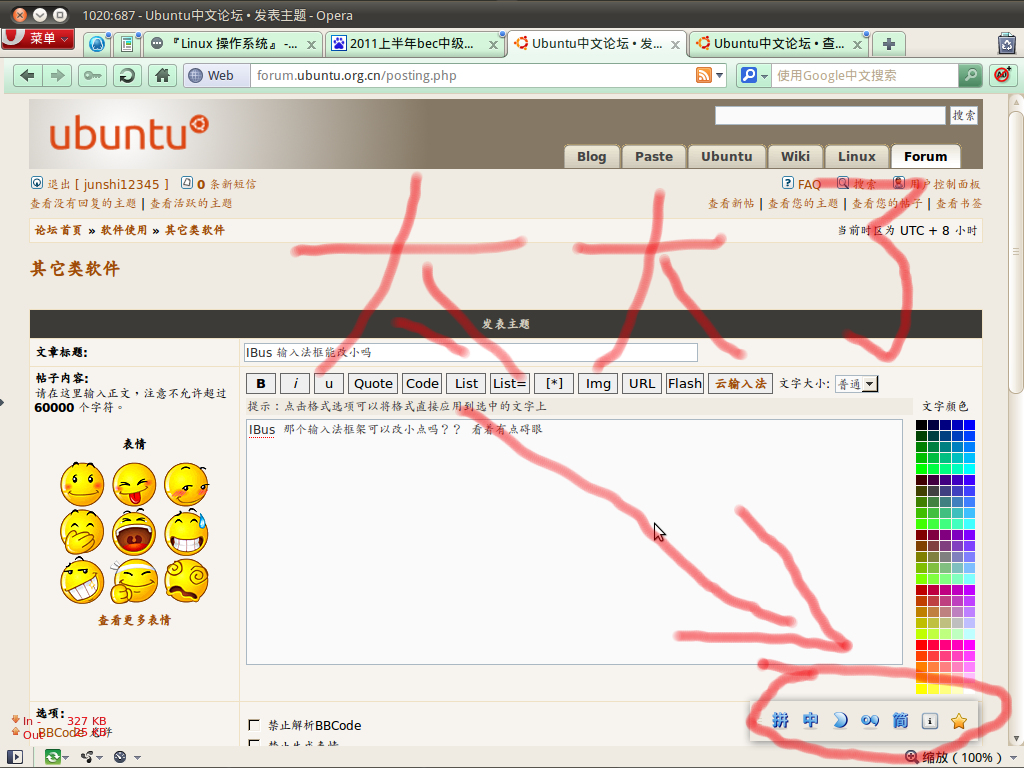Image resolution: width=1024 pixels, height=768 pixels.
Task: Click the 文章标题 subject input field
Action: [x=471, y=353]
